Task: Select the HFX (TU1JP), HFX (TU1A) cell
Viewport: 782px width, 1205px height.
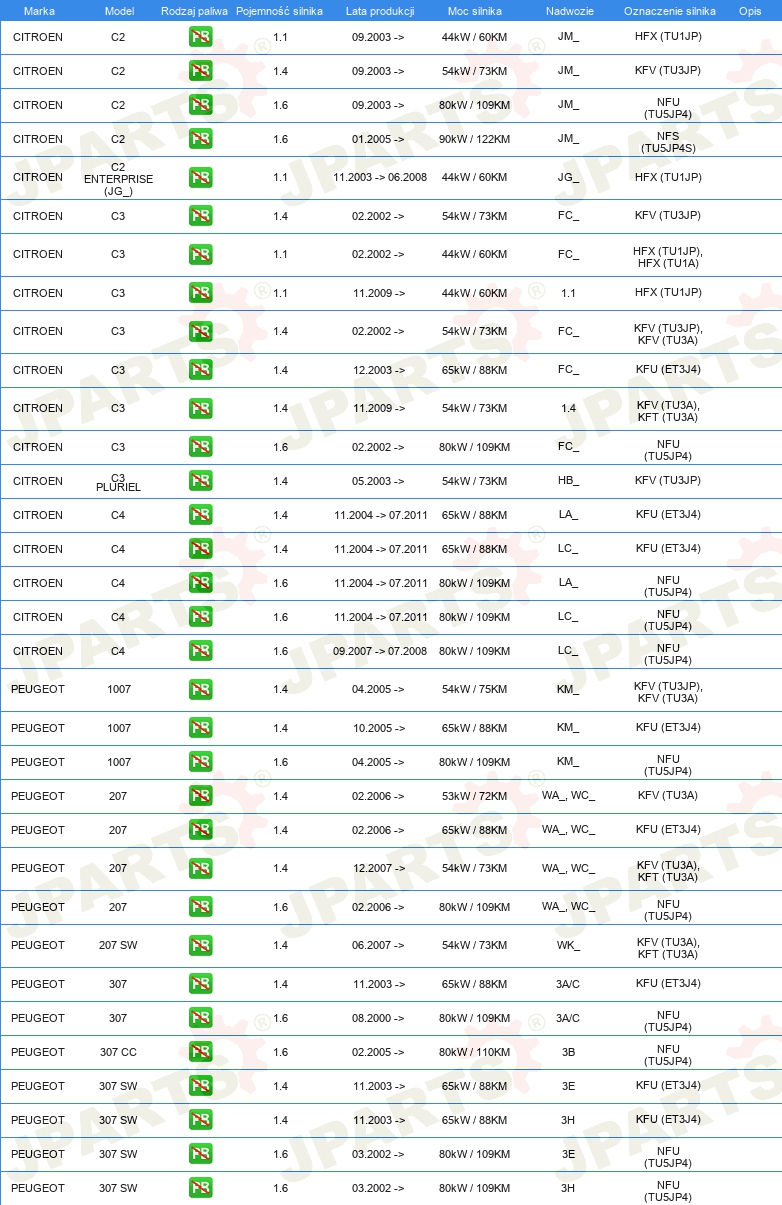Action: (x=668, y=256)
